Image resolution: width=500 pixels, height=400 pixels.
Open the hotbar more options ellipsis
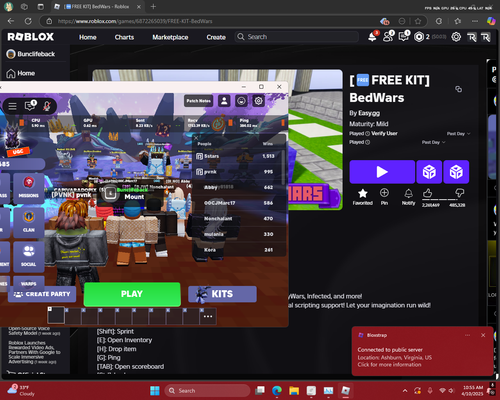point(208,316)
